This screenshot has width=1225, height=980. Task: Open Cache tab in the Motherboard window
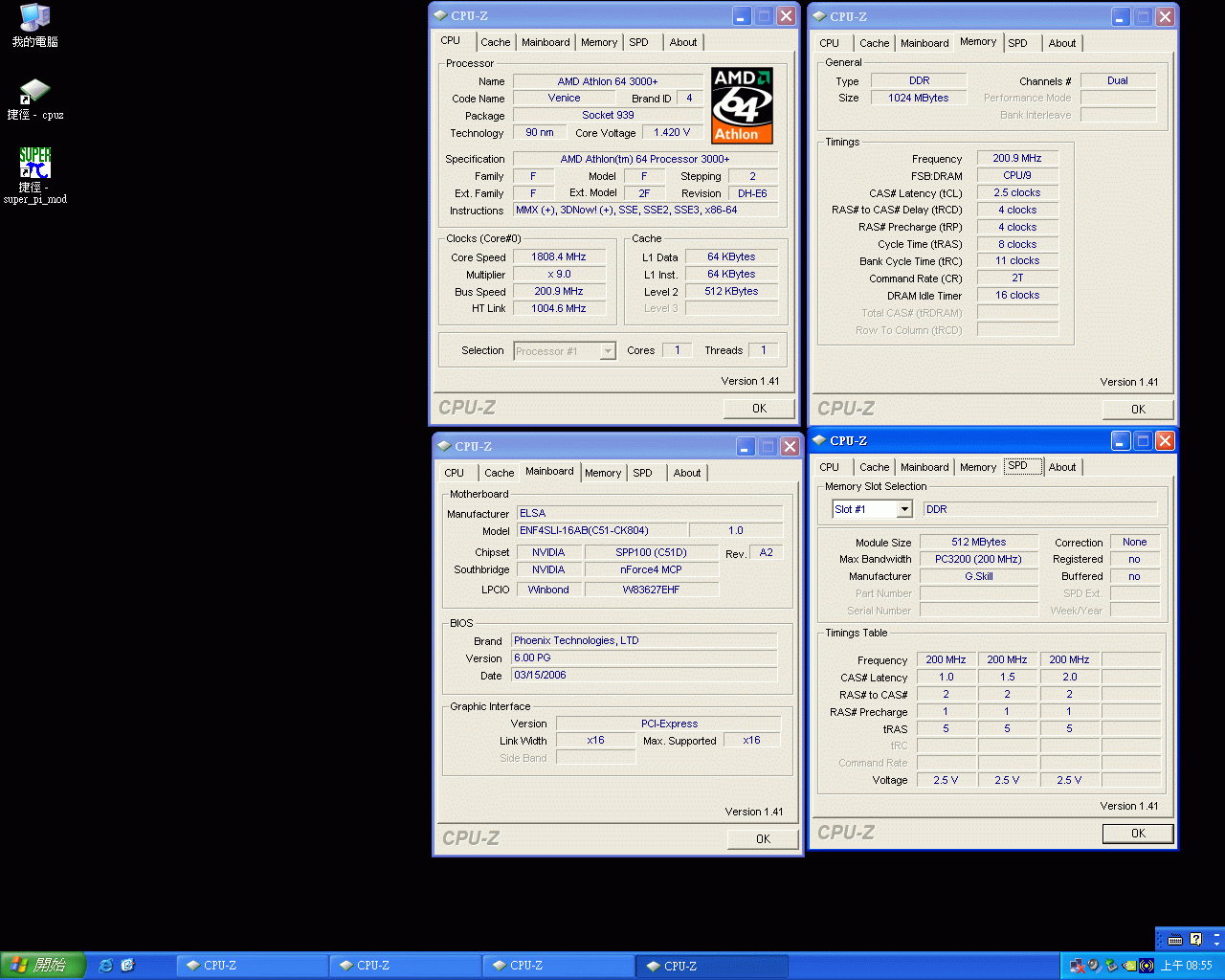click(500, 473)
